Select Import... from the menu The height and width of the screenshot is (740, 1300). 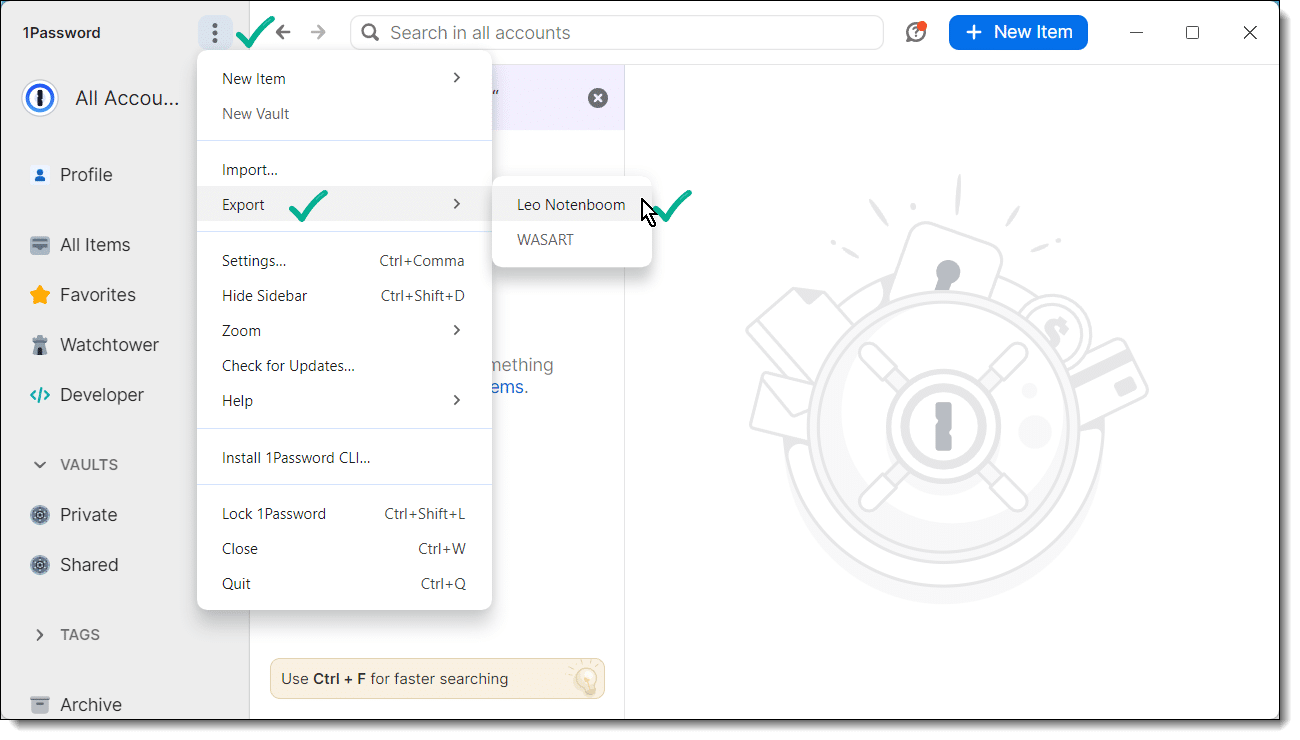point(250,171)
